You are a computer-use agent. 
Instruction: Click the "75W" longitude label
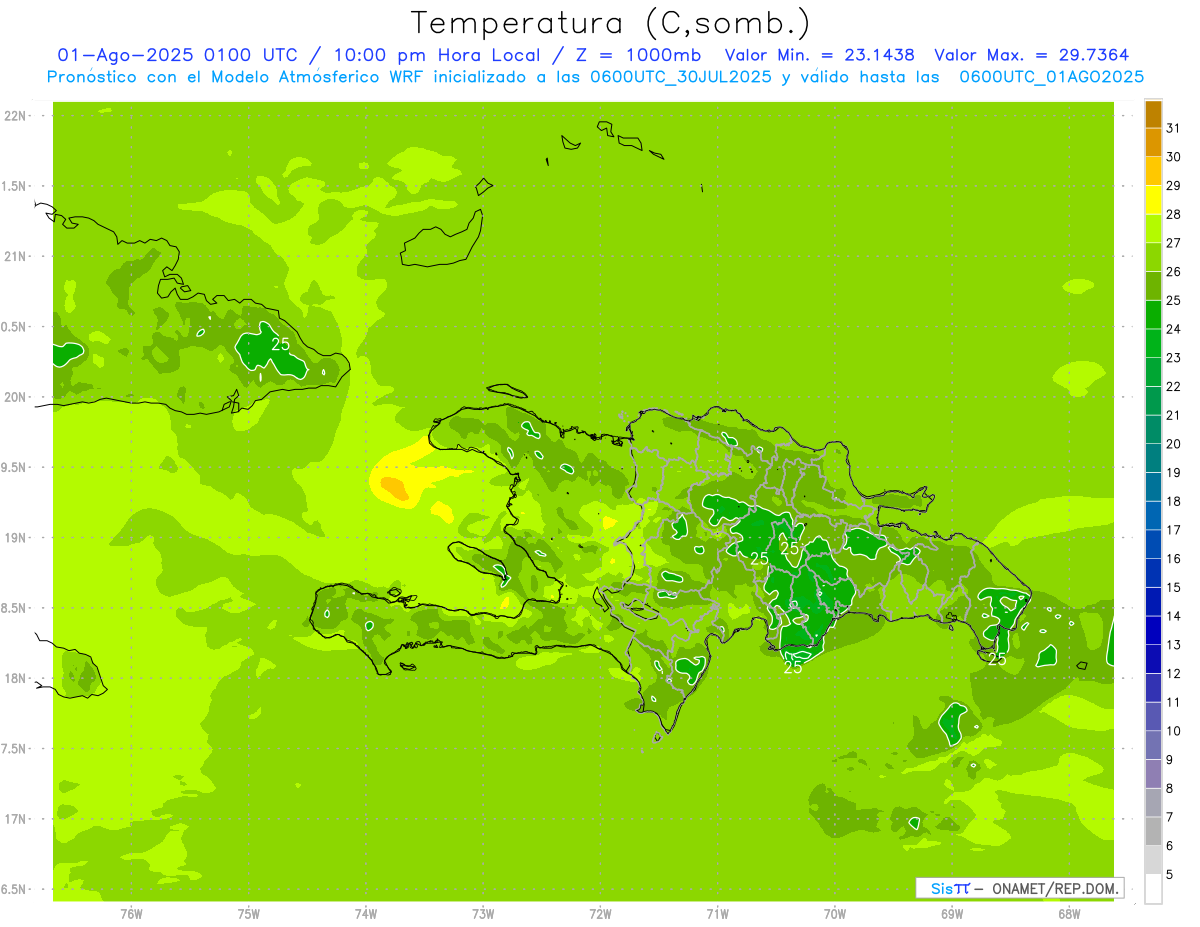[x=249, y=914]
